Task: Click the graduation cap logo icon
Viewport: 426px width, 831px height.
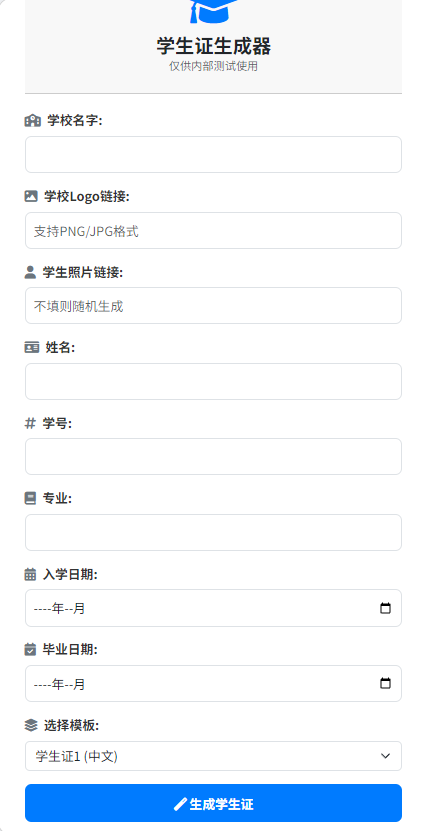Action: click(214, 11)
